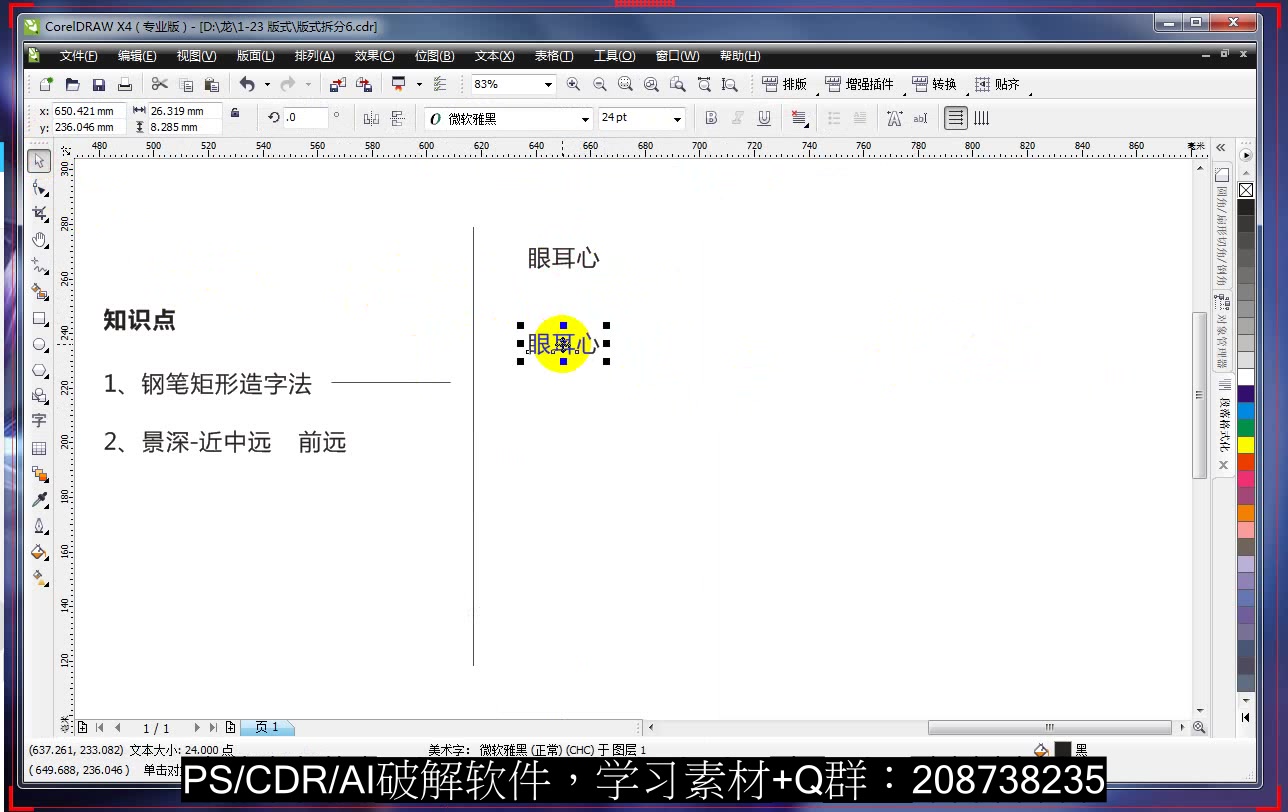Select the Smart Fill tool
1288x812 pixels.
coord(40,292)
